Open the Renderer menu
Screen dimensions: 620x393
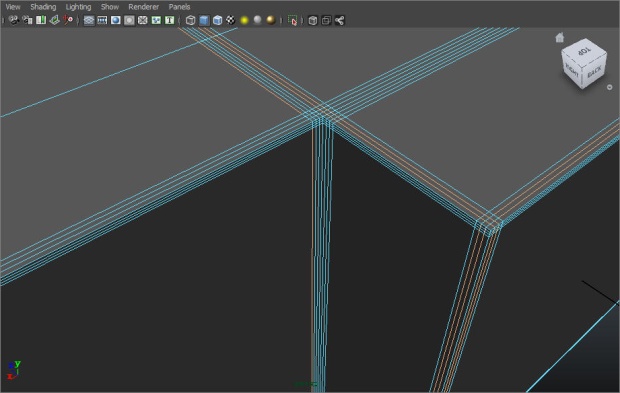click(x=143, y=7)
